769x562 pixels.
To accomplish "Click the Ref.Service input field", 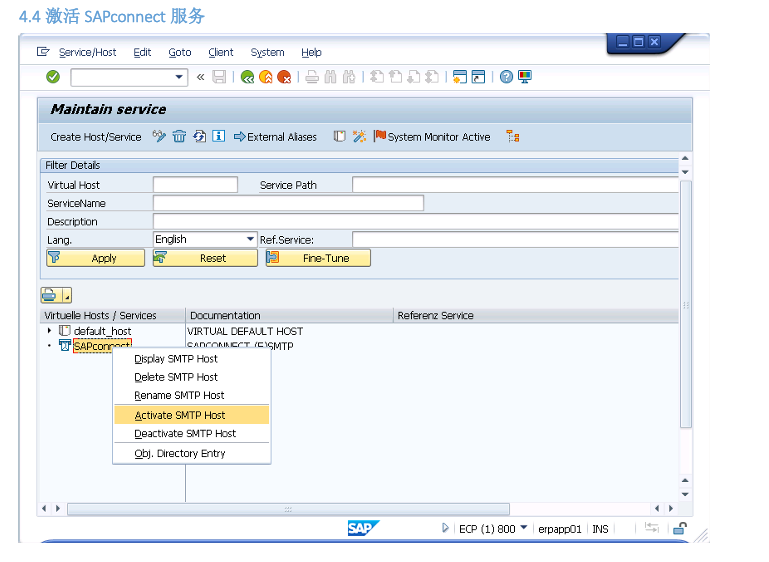I will tap(515, 239).
